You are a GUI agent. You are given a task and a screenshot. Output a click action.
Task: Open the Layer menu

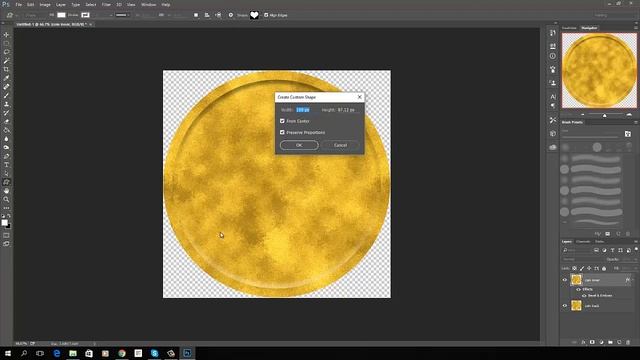(61, 4)
